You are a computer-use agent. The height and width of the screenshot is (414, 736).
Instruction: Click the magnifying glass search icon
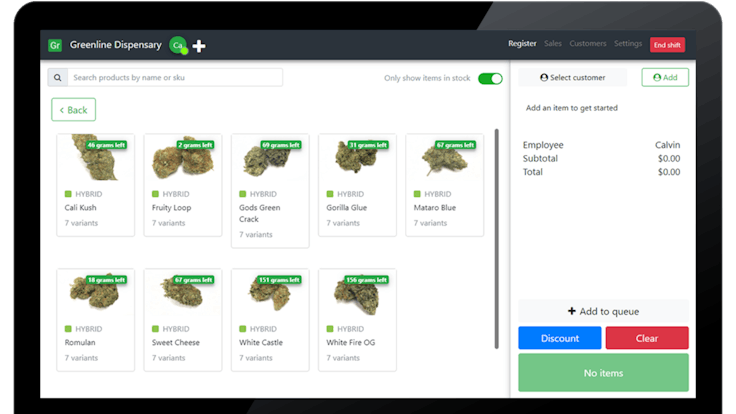coord(58,78)
